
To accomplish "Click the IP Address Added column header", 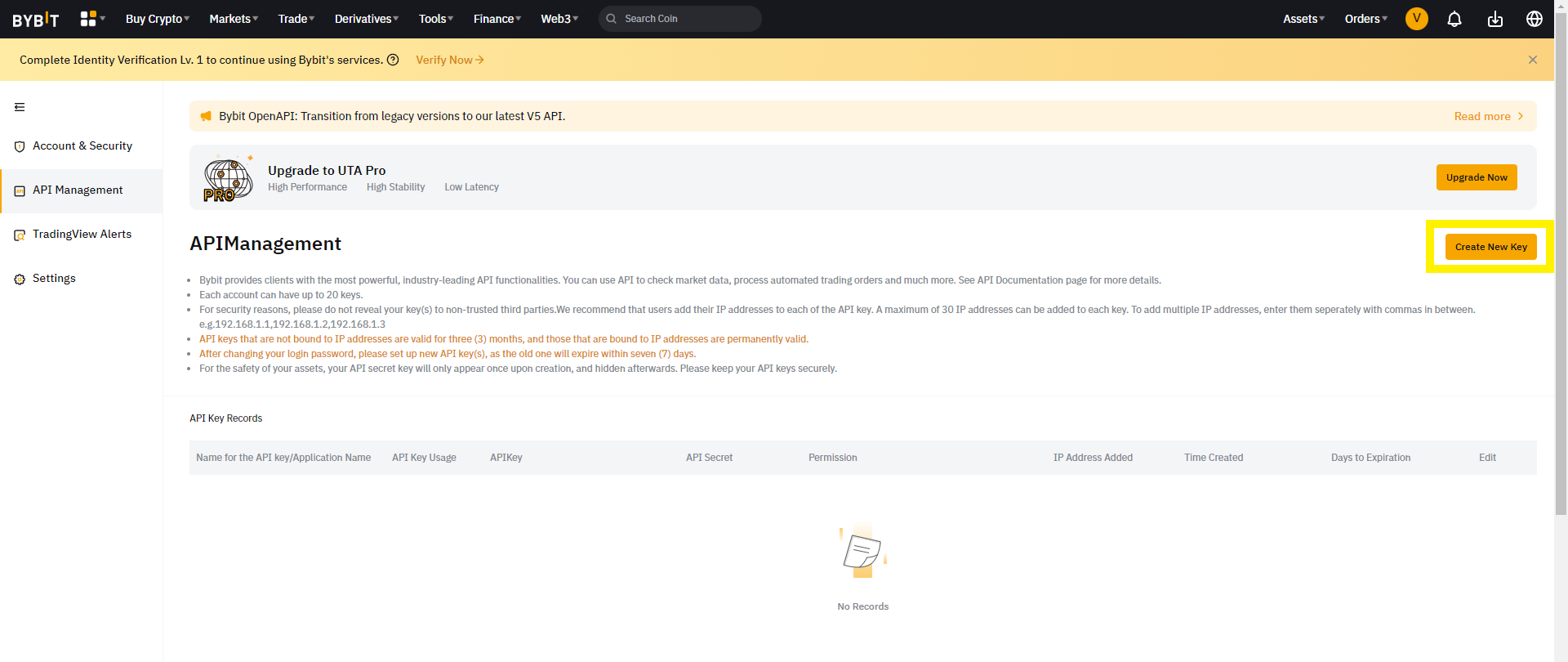I will click(1093, 458).
